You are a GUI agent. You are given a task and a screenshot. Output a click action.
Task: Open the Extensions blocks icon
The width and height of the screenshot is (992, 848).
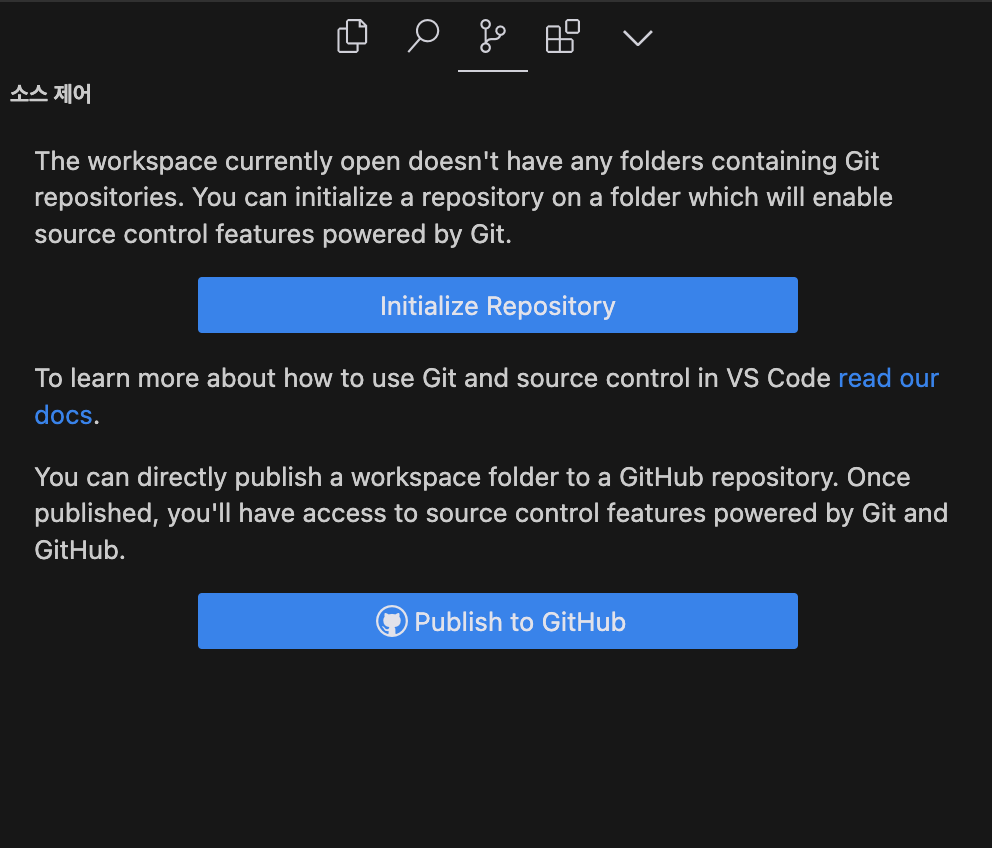[562, 36]
